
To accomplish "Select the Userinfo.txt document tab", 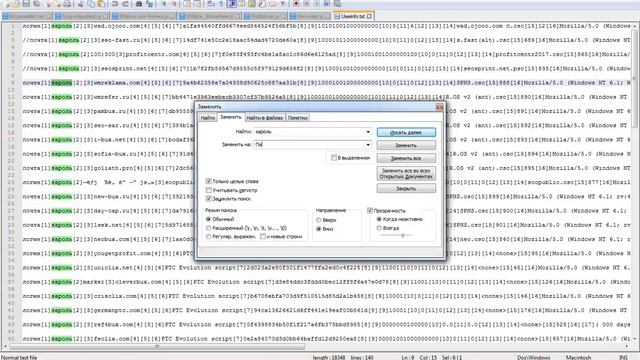I will (x=353, y=16).
